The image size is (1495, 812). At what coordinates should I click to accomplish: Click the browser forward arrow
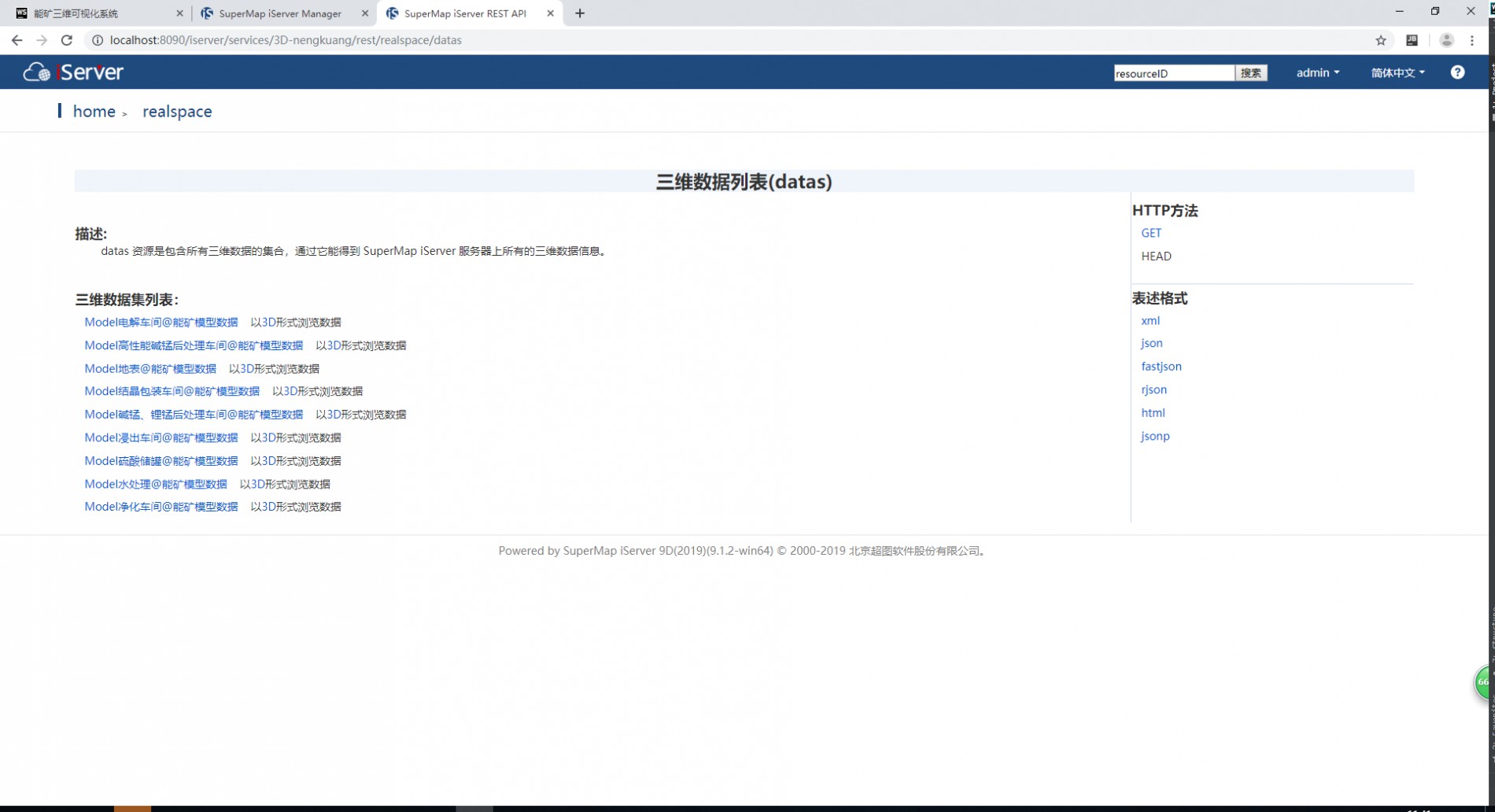click(42, 40)
